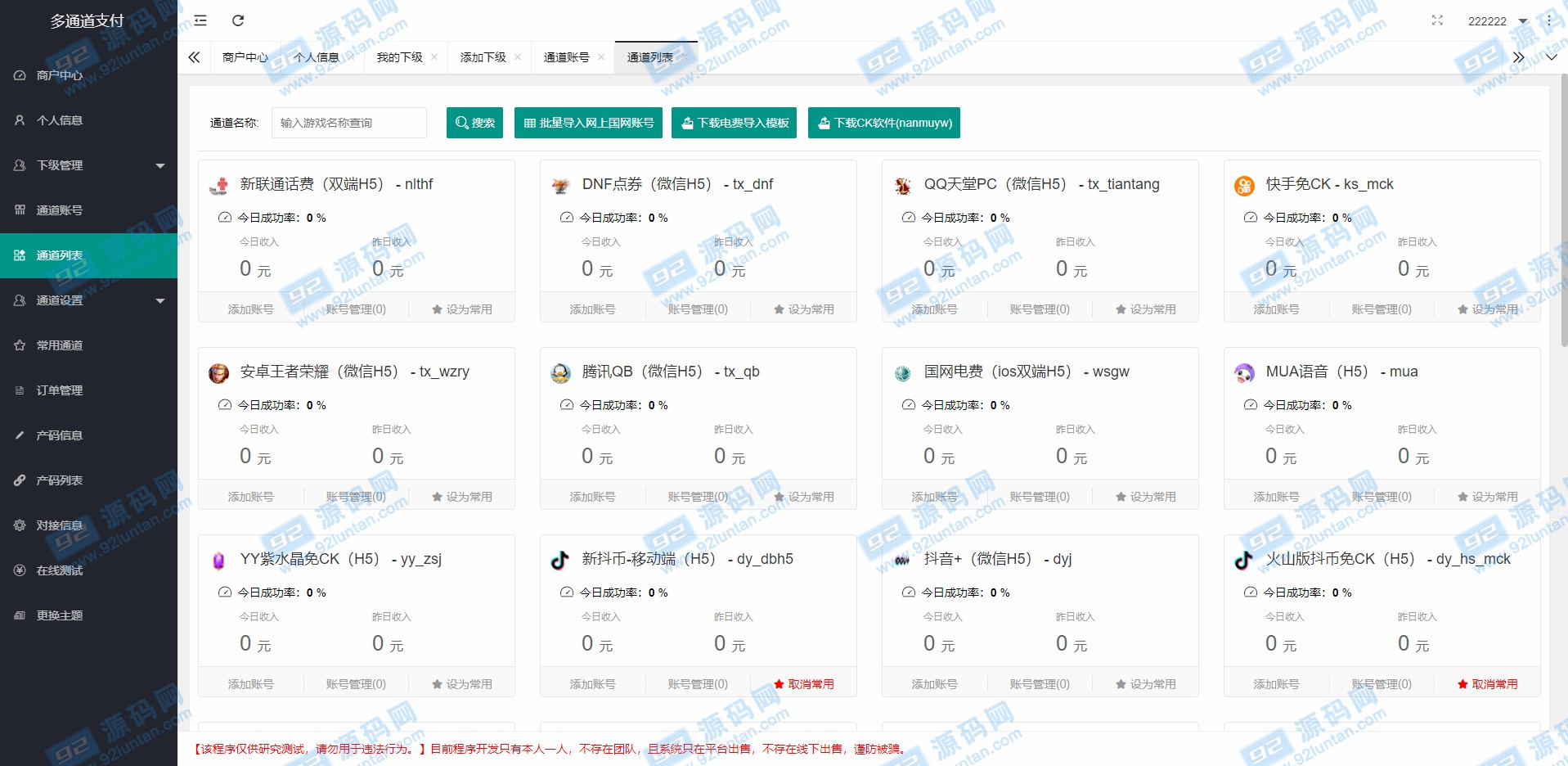
Task: Open the three-dot more options menu
Action: tap(1548, 20)
